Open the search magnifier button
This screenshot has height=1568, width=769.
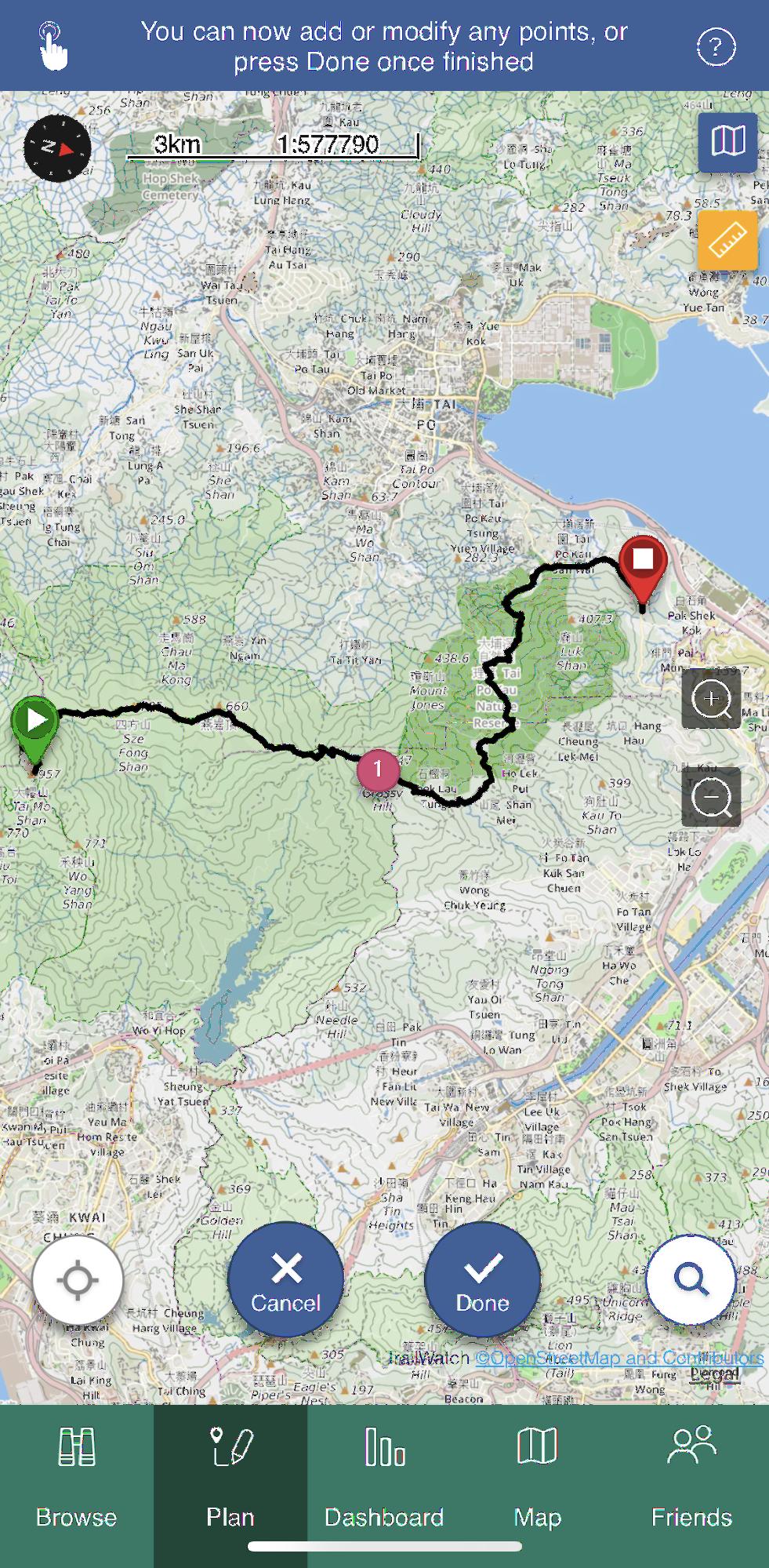tap(691, 1280)
